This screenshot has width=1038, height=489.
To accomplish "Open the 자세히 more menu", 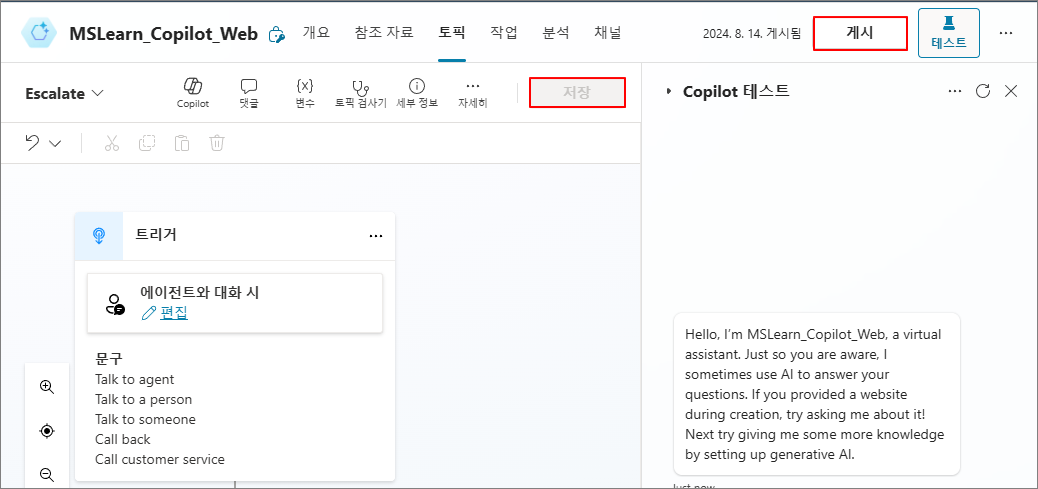I will pos(473,93).
